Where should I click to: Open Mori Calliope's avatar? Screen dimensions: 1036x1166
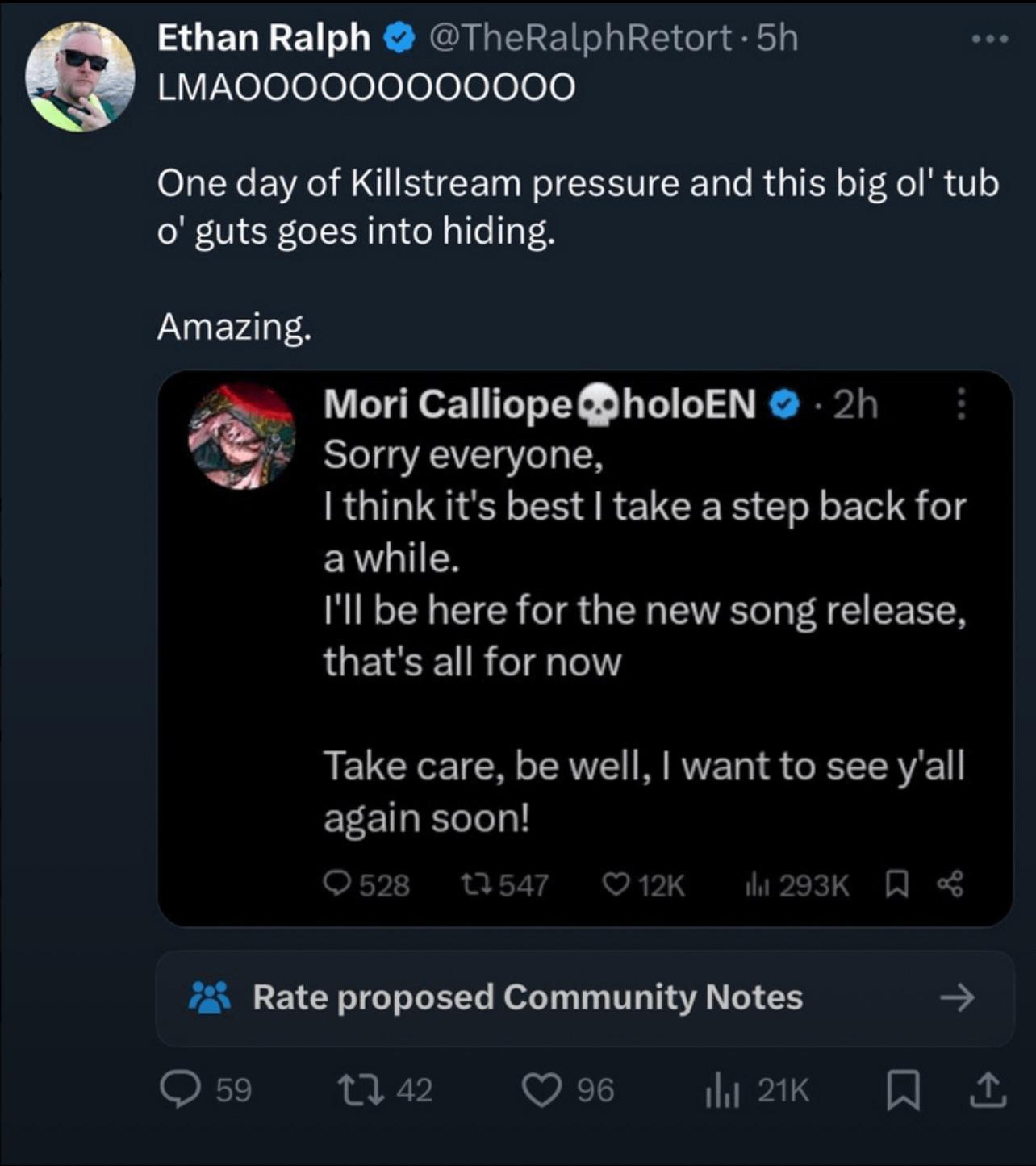click(x=241, y=437)
